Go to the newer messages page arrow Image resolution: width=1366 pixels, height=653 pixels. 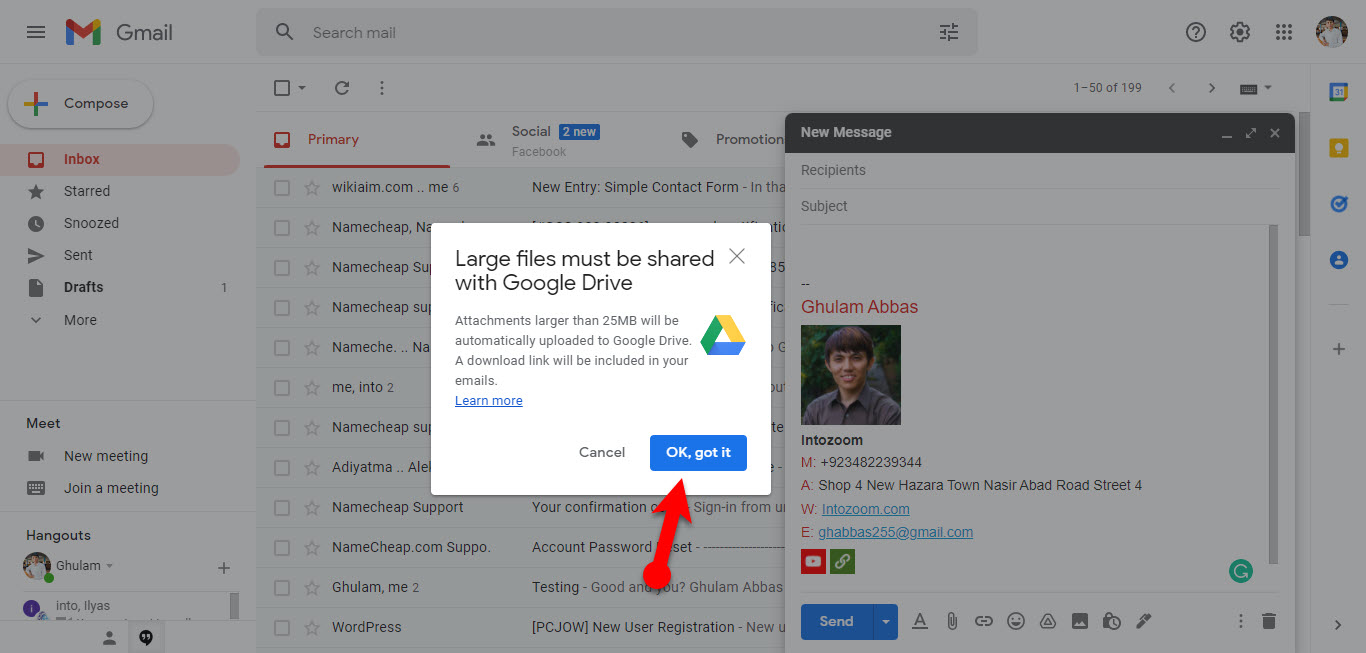[x=1172, y=88]
